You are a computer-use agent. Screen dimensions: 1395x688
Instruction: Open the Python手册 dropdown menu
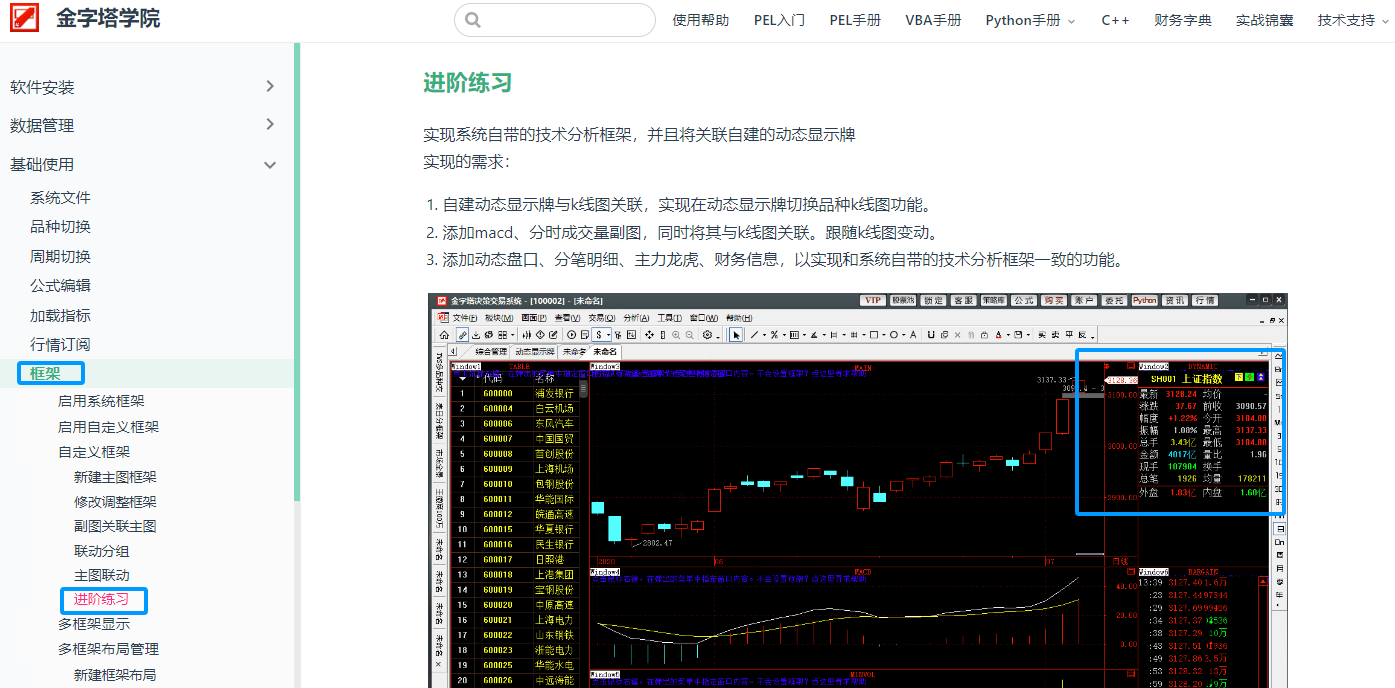tap(1030, 20)
